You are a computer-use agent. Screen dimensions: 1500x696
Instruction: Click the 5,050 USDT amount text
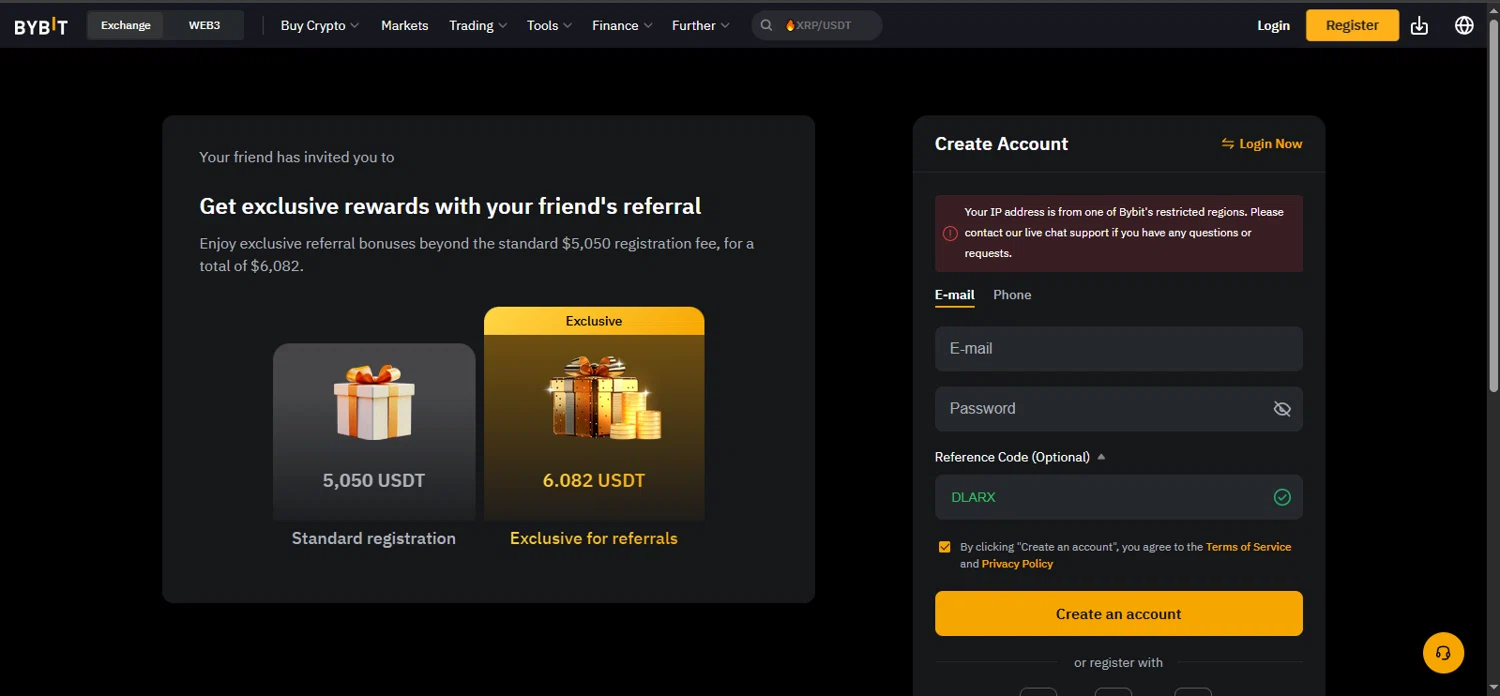point(374,481)
